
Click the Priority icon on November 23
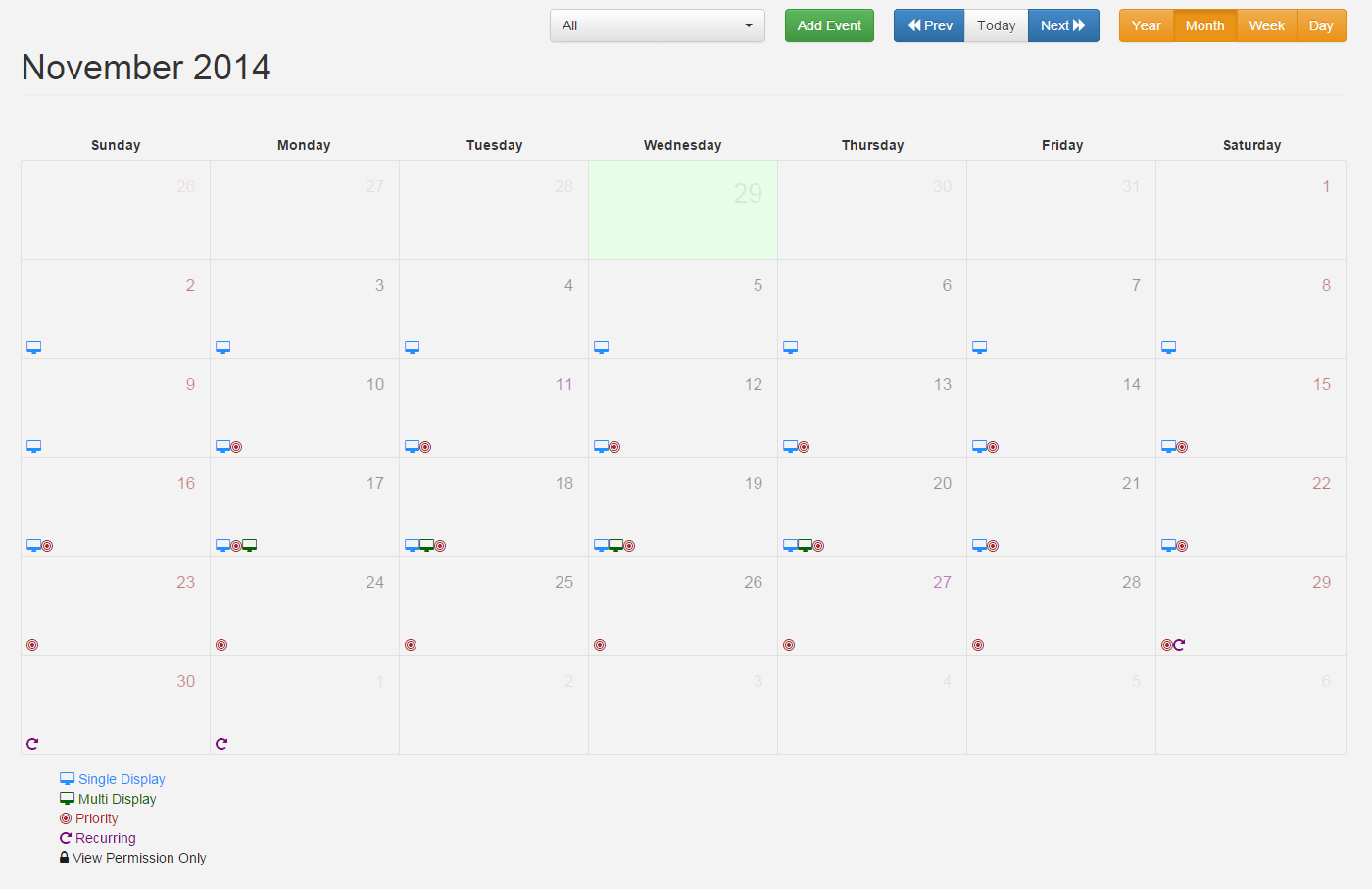32,644
